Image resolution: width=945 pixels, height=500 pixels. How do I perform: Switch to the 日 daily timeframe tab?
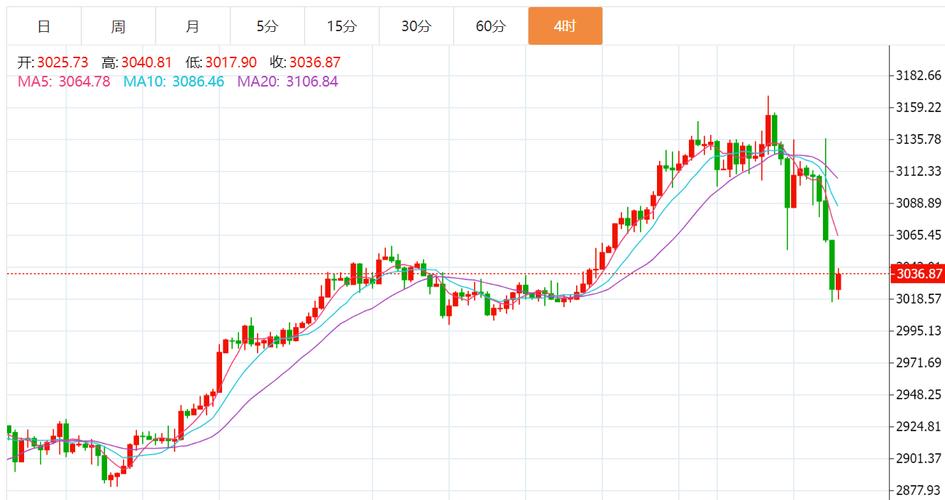click(x=44, y=26)
